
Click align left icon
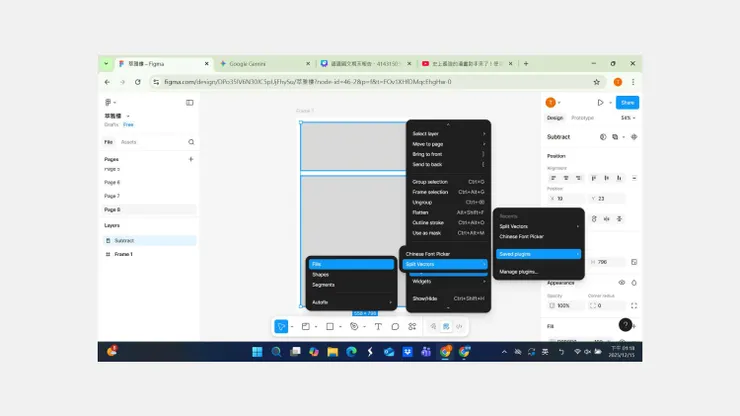pyautogui.click(x=553, y=178)
